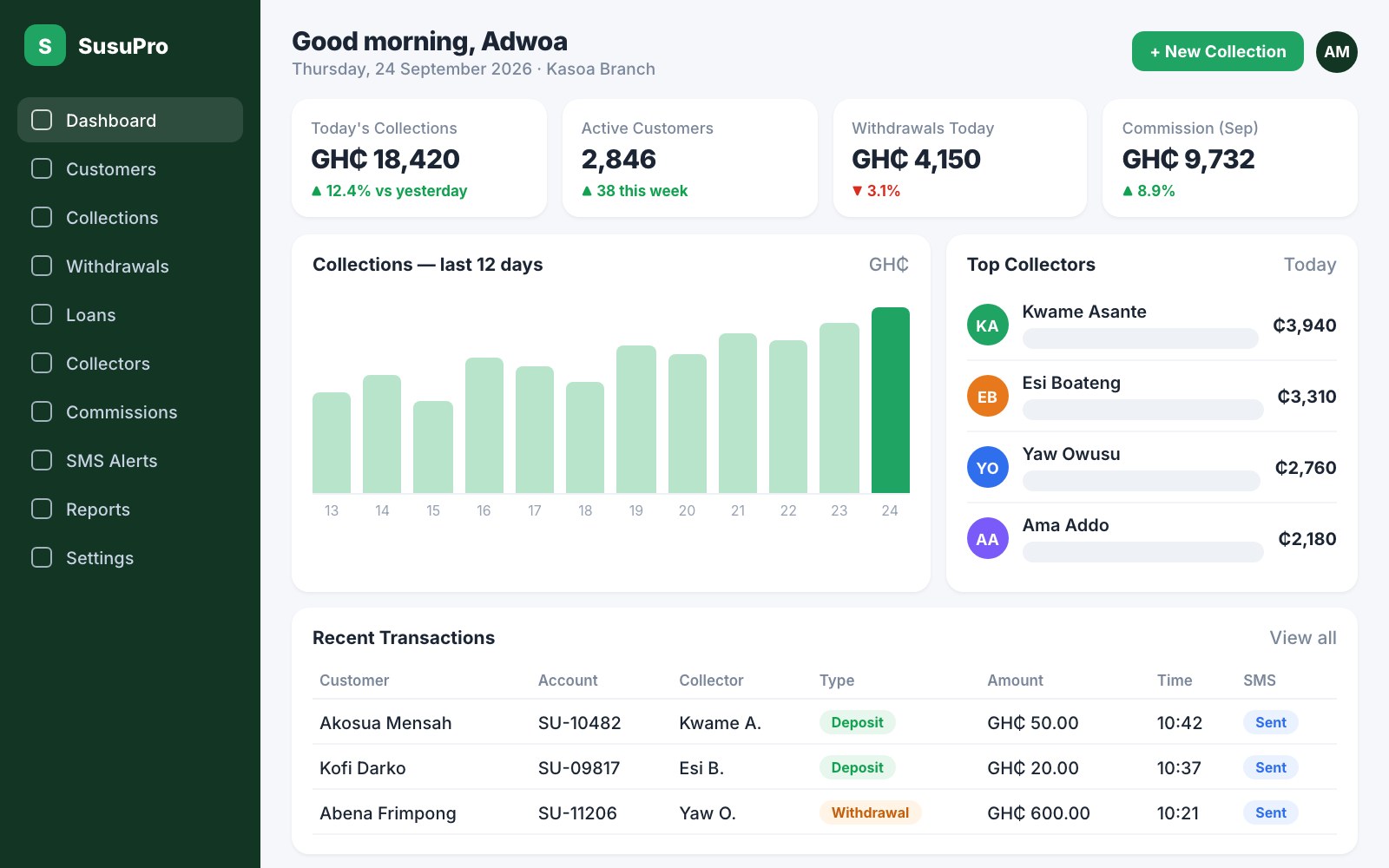Click the Sent badge for Abena Frimpong

click(x=1271, y=812)
